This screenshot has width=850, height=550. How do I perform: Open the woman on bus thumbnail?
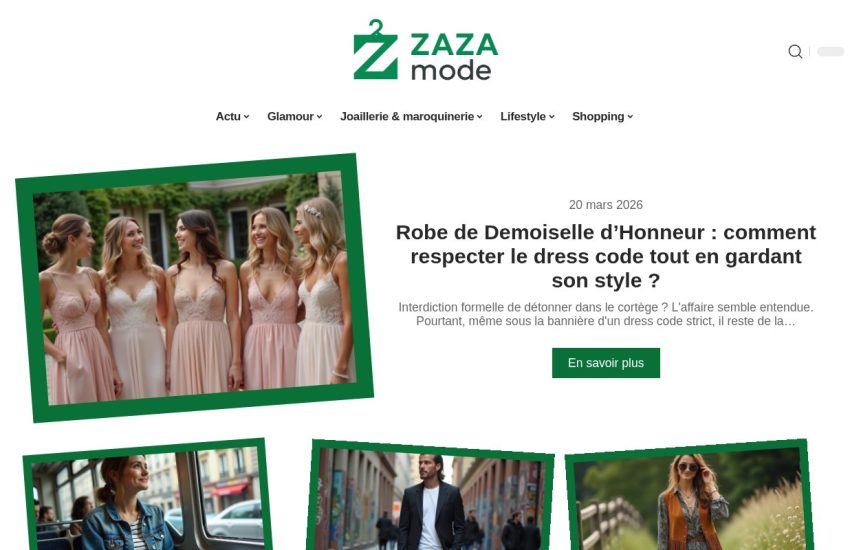tap(146, 496)
